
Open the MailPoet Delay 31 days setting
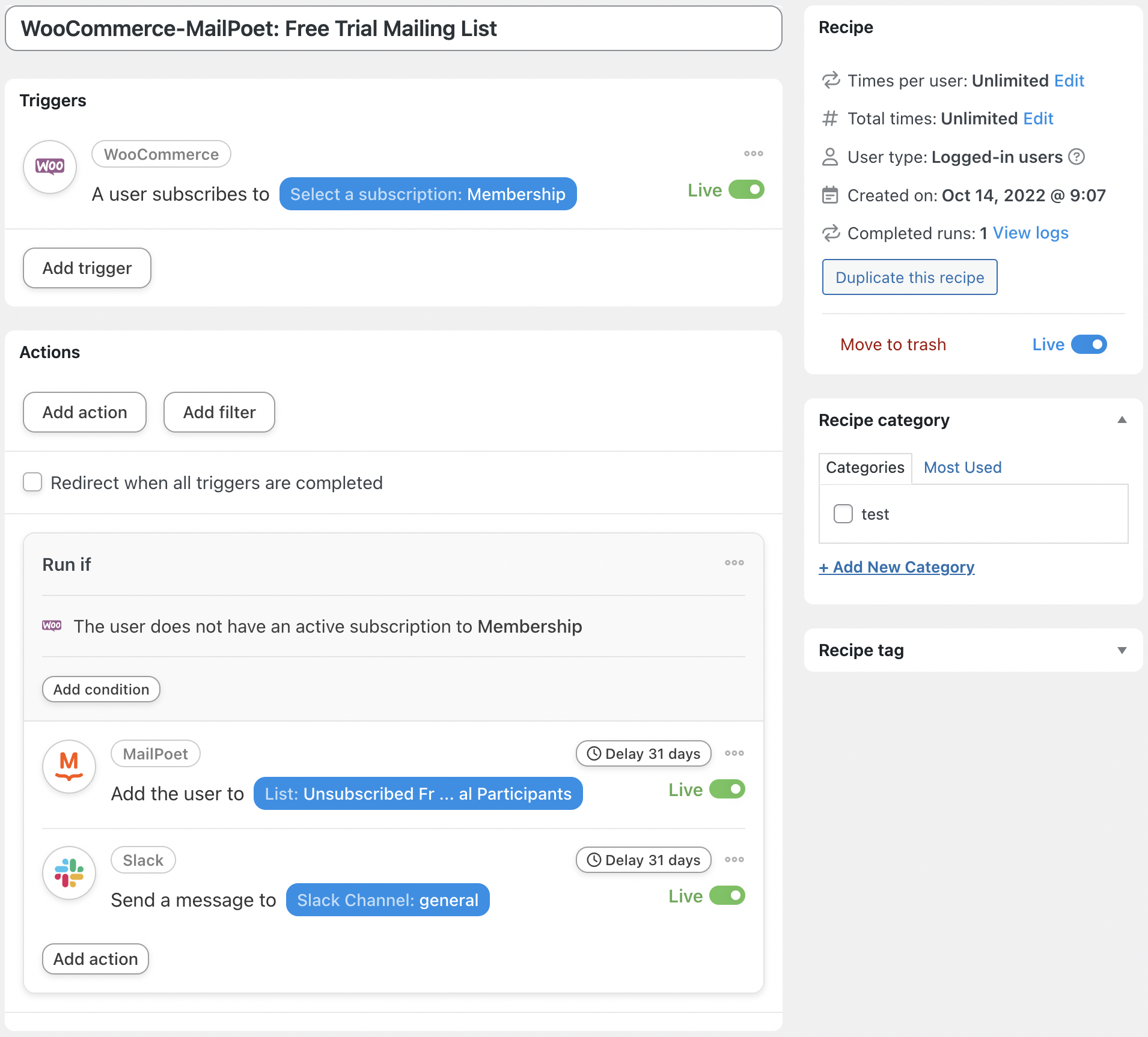click(644, 753)
